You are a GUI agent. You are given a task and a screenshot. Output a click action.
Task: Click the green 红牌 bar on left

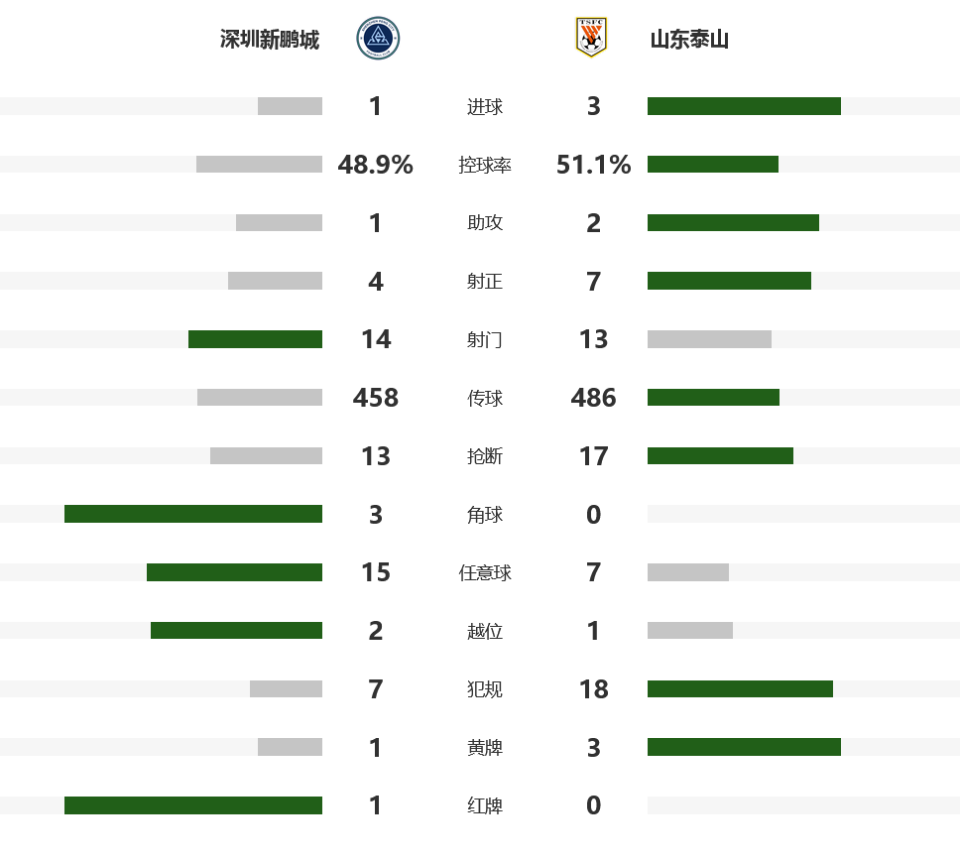pos(193,805)
